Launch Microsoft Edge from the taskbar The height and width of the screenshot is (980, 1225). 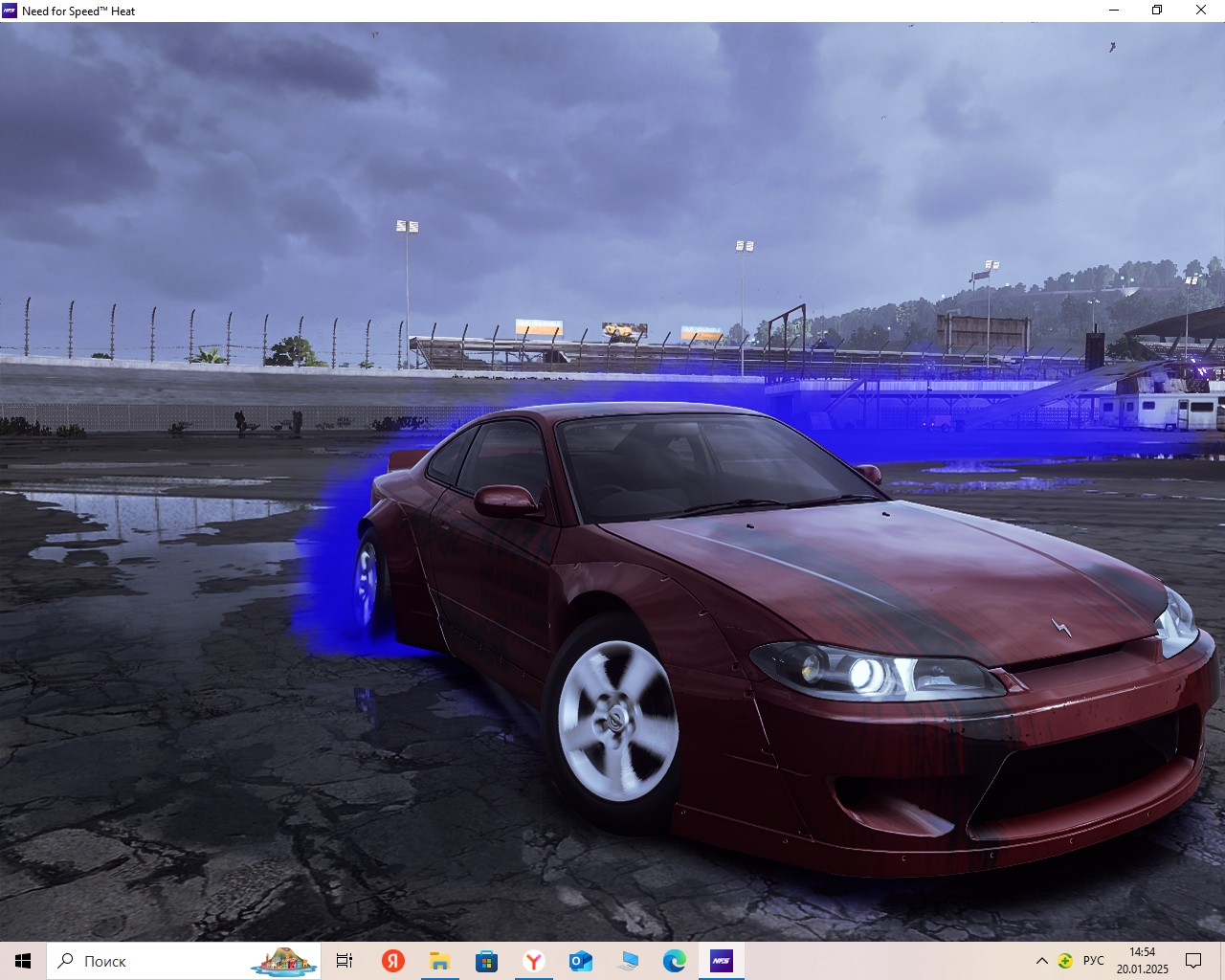[675, 961]
